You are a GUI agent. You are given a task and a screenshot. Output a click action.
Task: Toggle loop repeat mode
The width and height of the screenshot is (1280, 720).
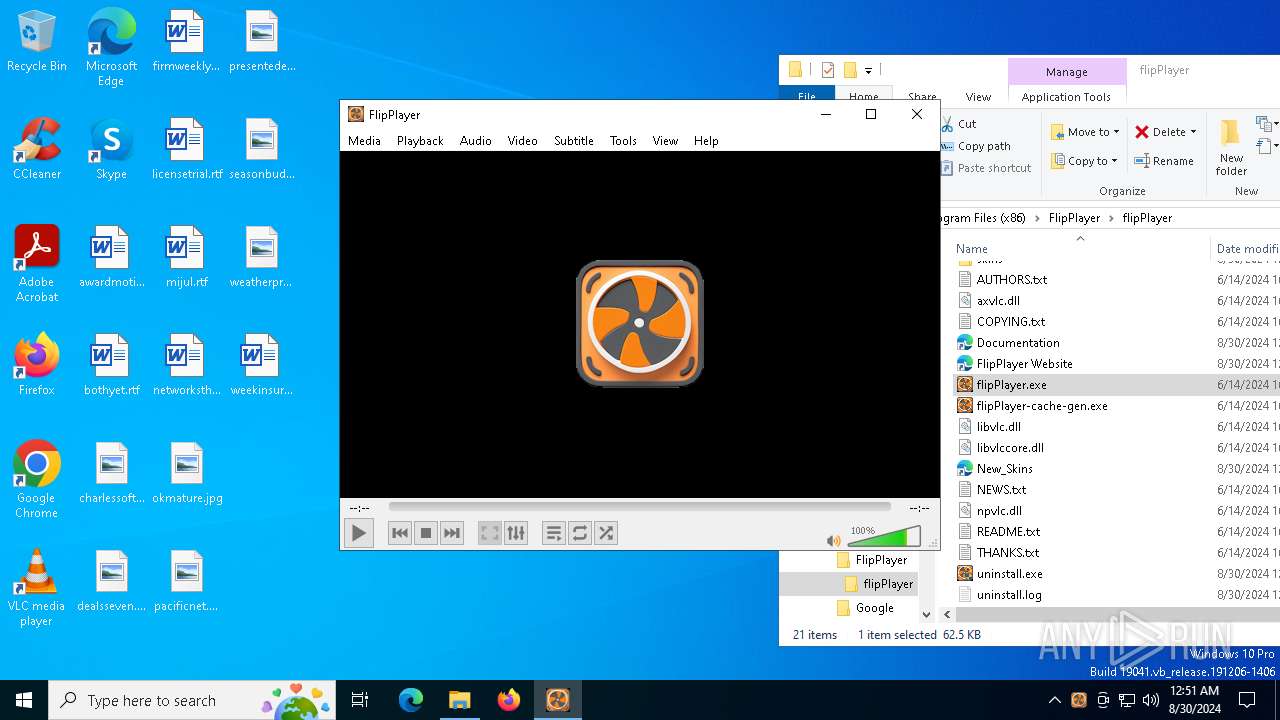(580, 533)
